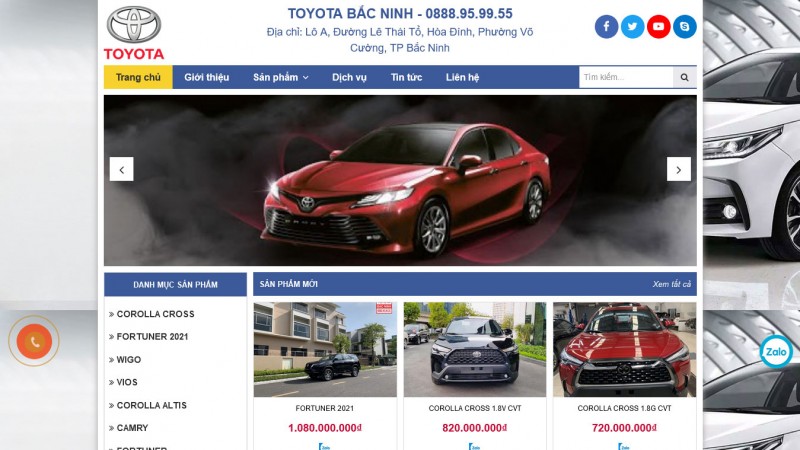Open the YouTube social icon
Image resolution: width=800 pixels, height=450 pixels.
pyautogui.click(x=658, y=27)
